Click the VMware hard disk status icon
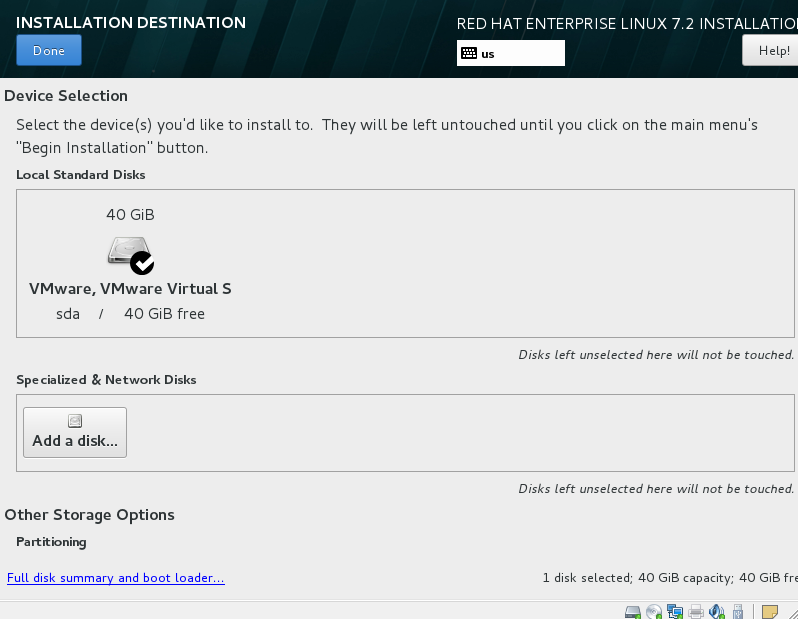Viewport: 798px width, 619px height. 633,611
